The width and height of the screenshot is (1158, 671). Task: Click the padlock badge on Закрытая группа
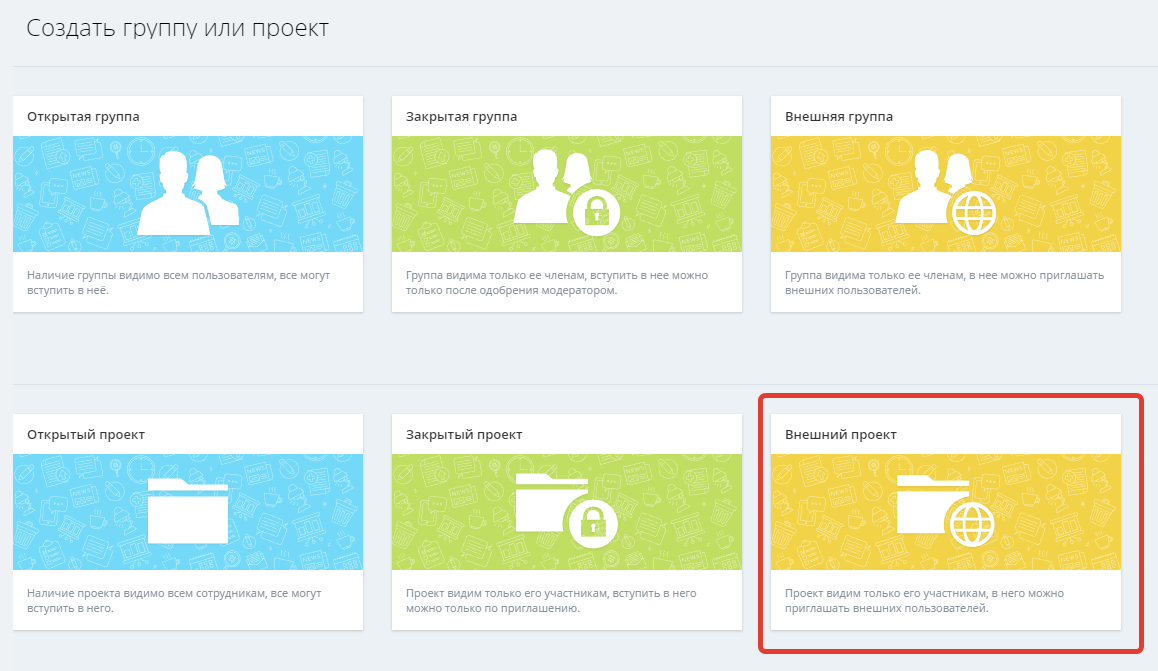coord(595,211)
